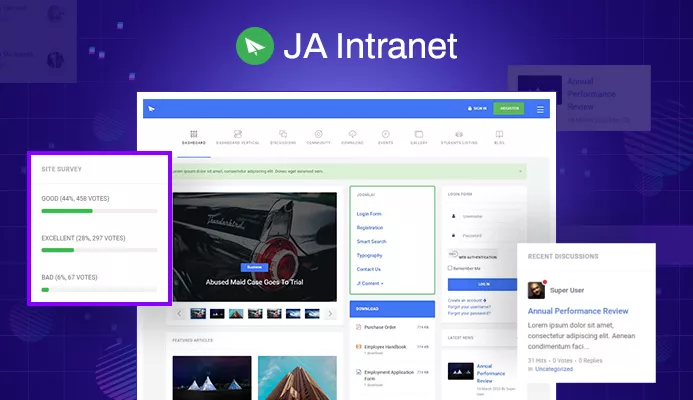Open Annual Performance Review discussion title

click(578, 311)
